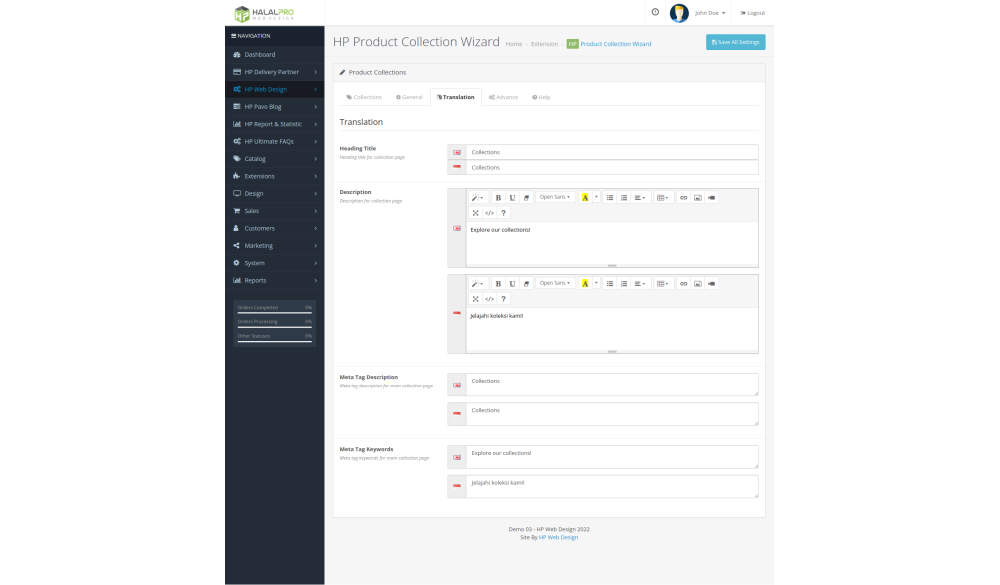Insert a picture in the first description editor

click(x=698, y=198)
